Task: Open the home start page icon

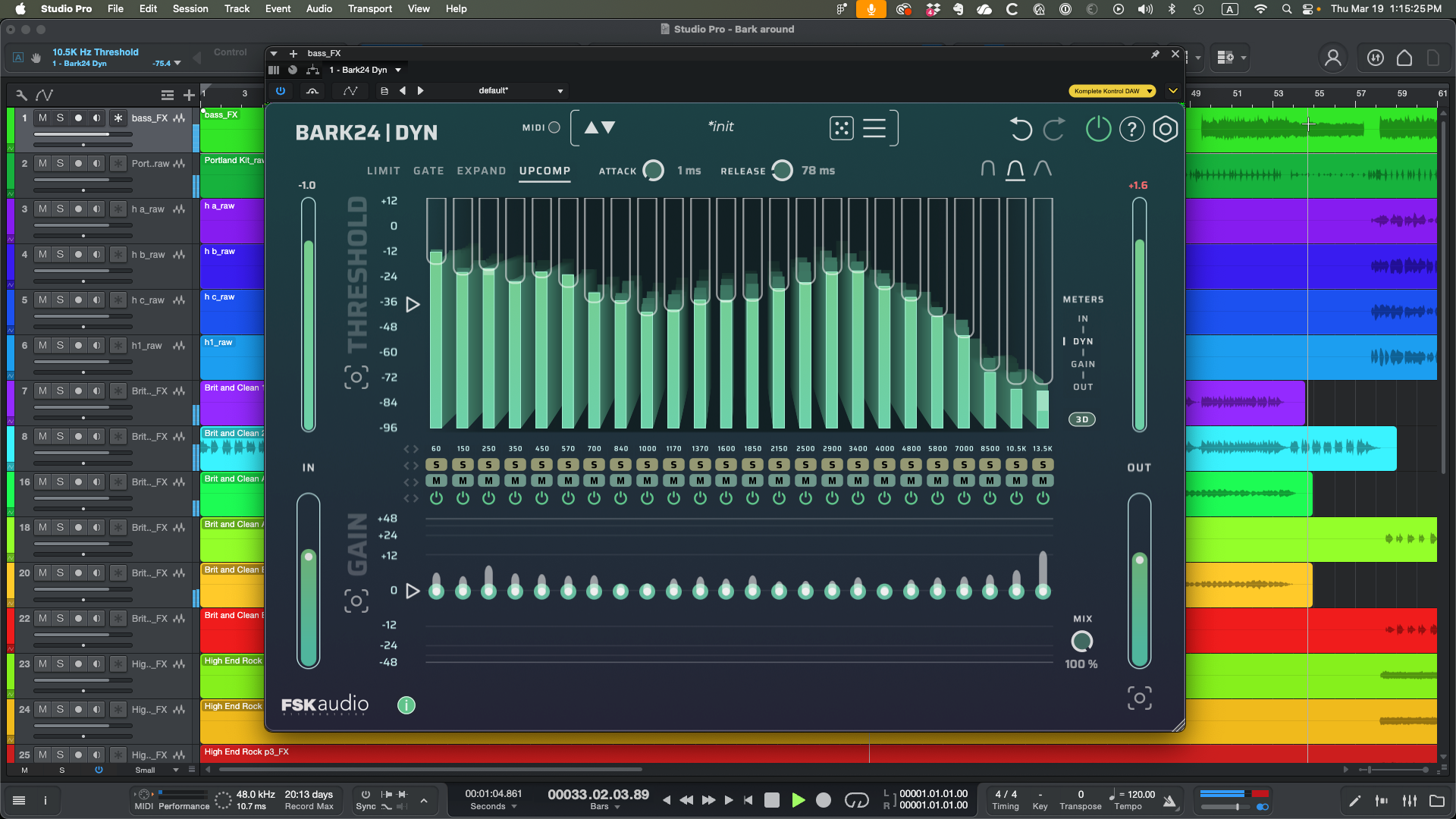Action: (1404, 58)
